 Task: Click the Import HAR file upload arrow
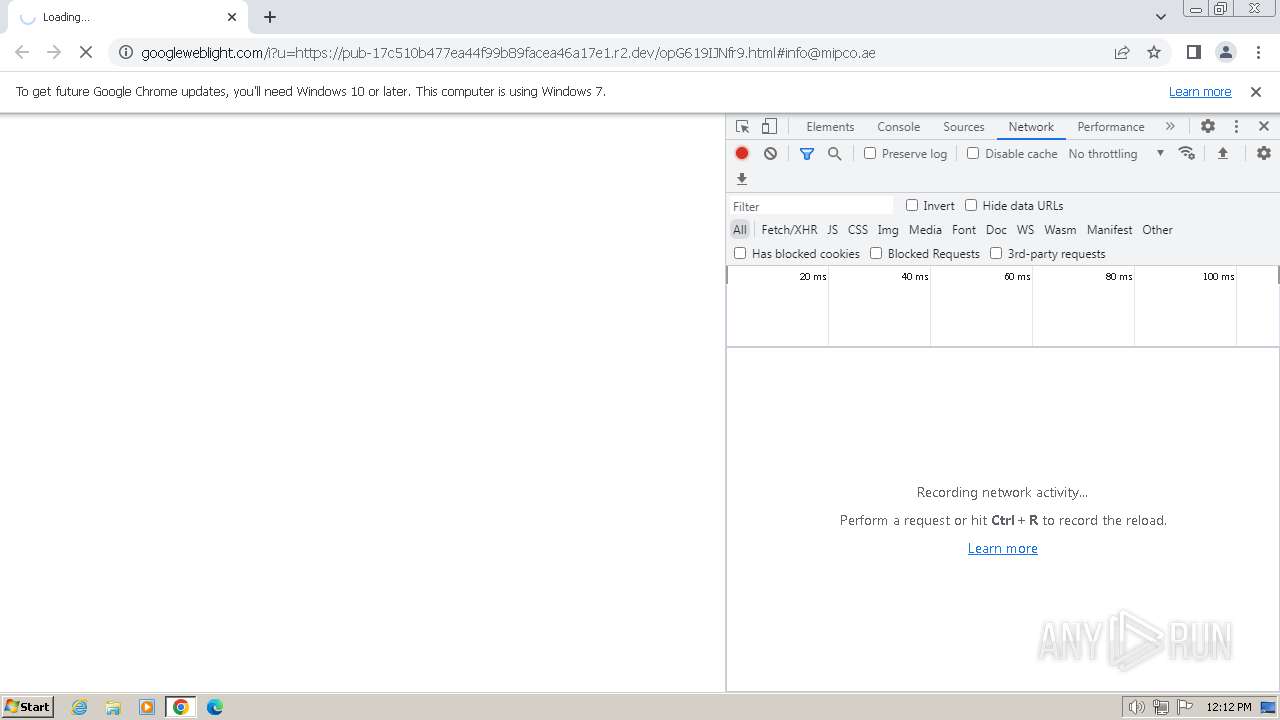pos(1222,153)
